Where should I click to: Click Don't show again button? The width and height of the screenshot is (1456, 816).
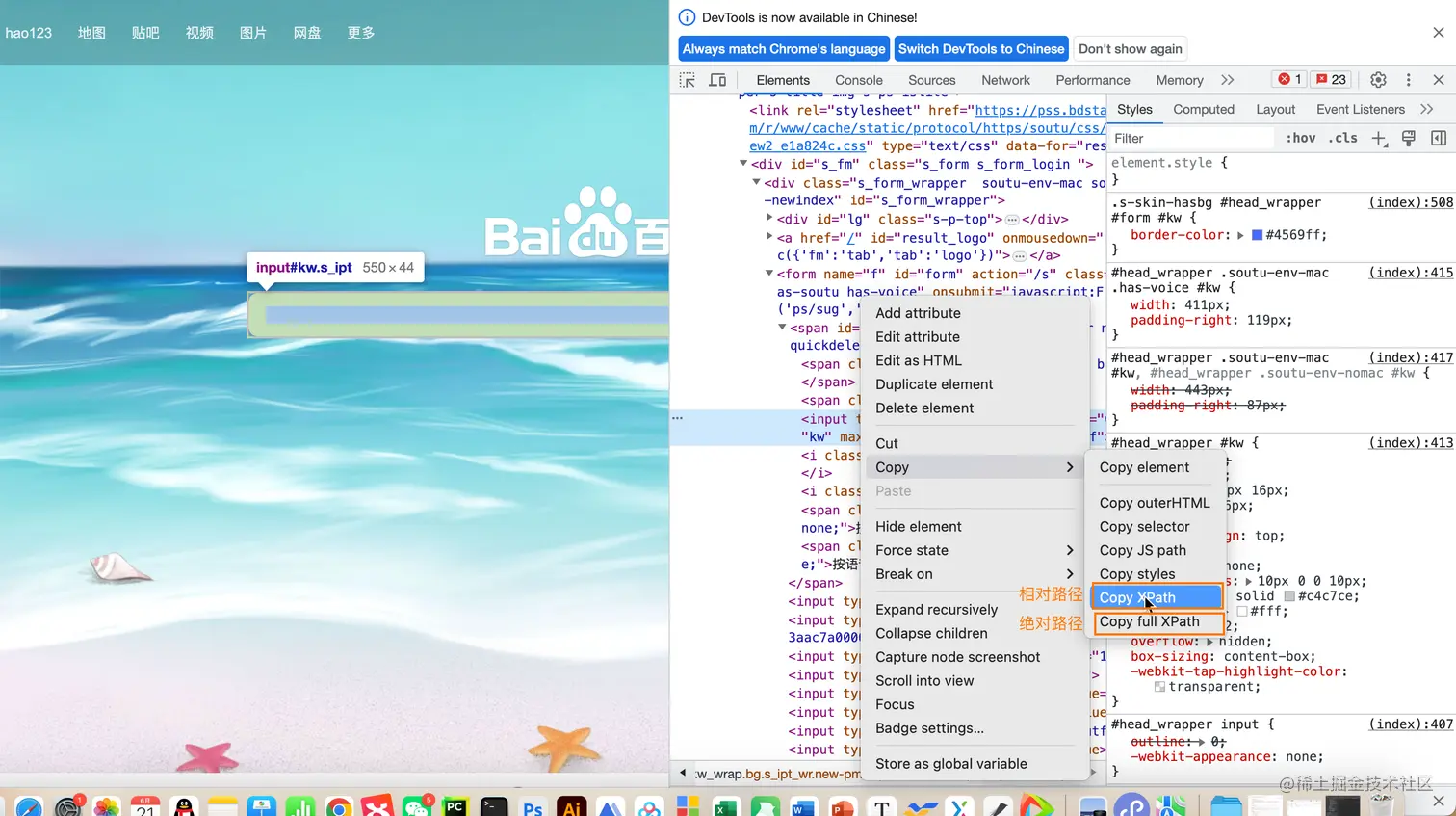[x=1130, y=49]
